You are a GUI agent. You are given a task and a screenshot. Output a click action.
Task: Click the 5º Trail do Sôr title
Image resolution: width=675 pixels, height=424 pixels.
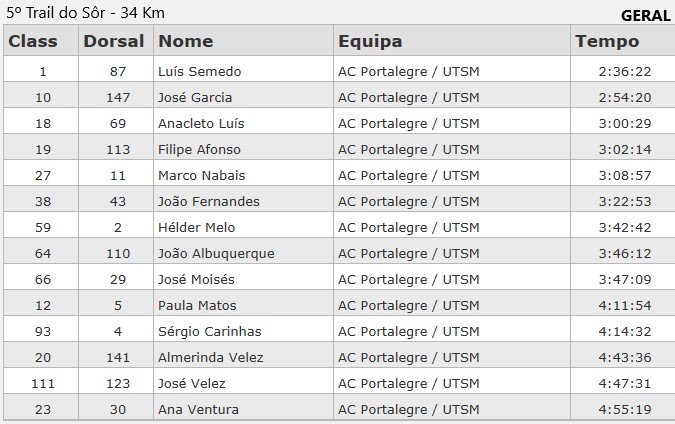(x=86, y=13)
